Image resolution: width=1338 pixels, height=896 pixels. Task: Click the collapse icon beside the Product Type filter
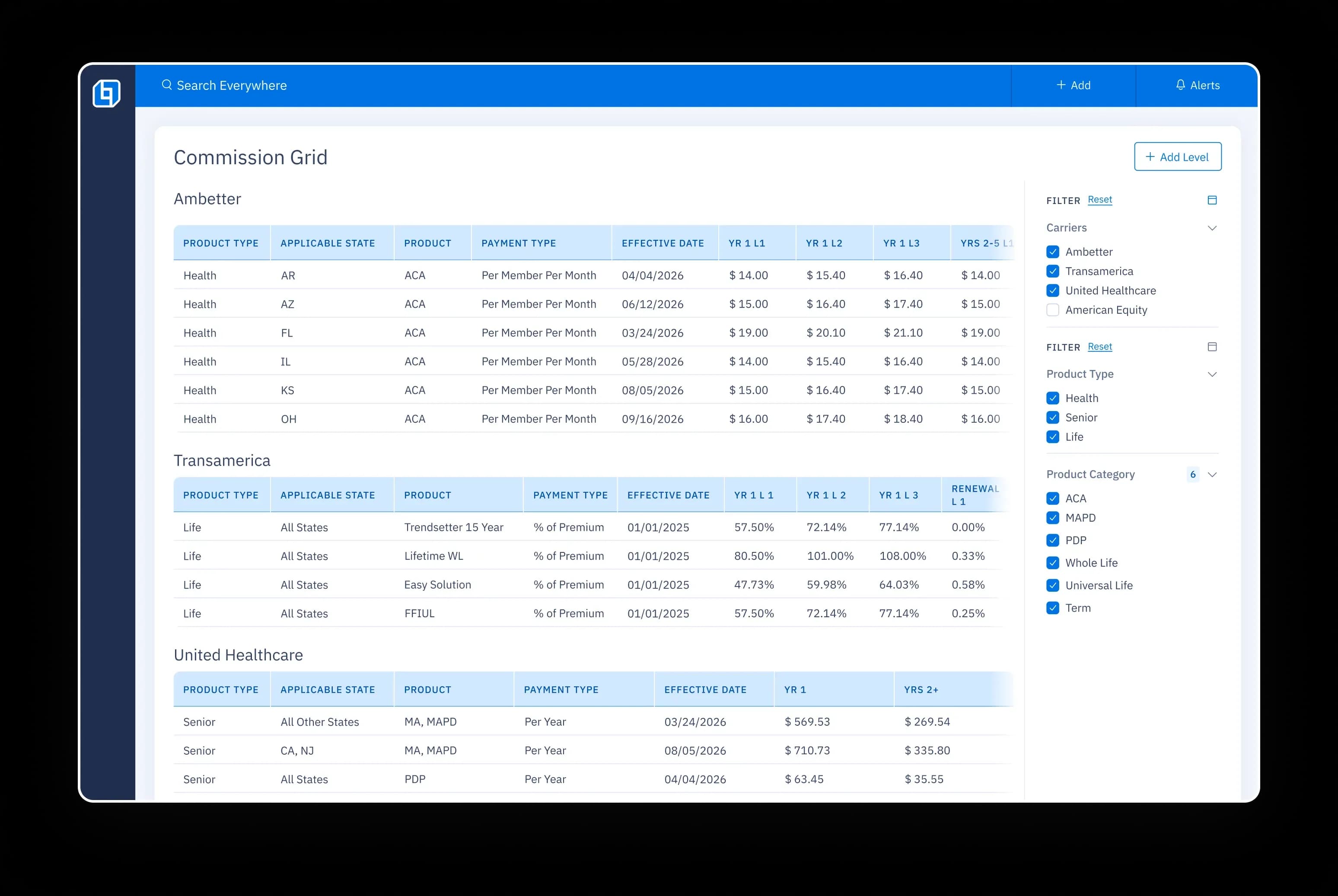tap(1212, 347)
